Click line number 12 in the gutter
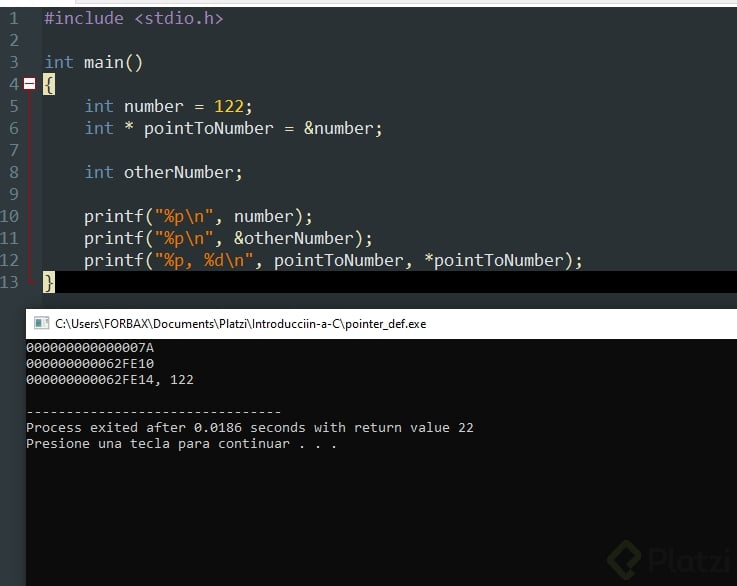 [x=9, y=260]
